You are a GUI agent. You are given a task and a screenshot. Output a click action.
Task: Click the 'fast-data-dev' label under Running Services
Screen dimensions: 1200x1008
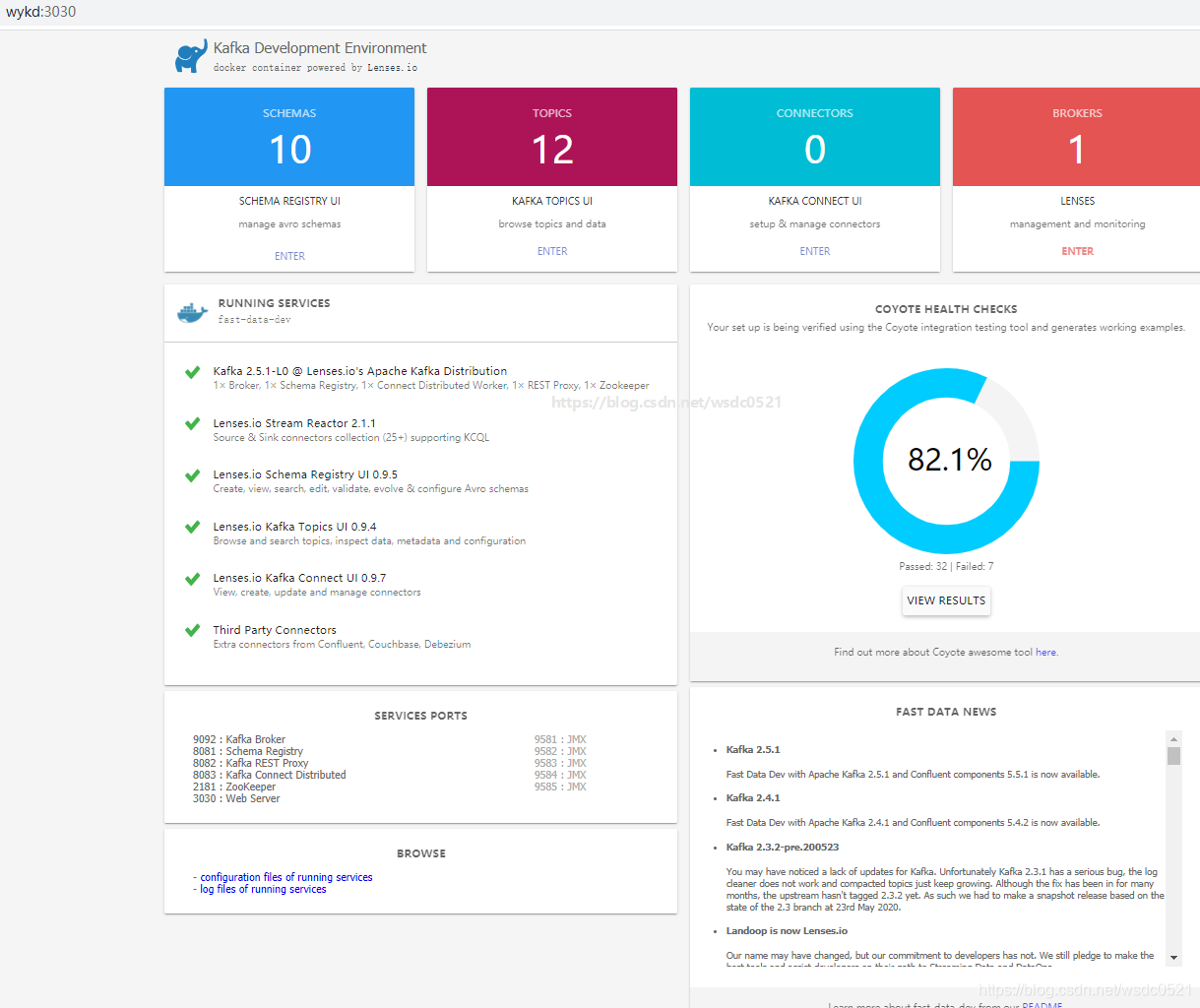[254, 320]
